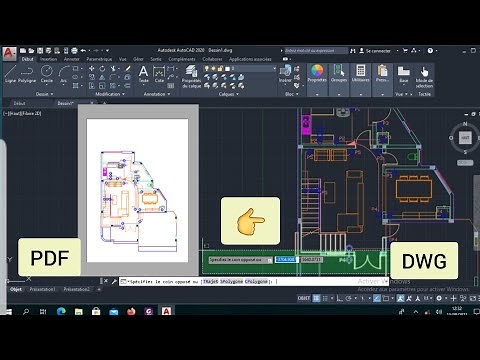Switch to the Annoter ribbon tab
Image resolution: width=480 pixels, height=360 pixels.
point(72,59)
